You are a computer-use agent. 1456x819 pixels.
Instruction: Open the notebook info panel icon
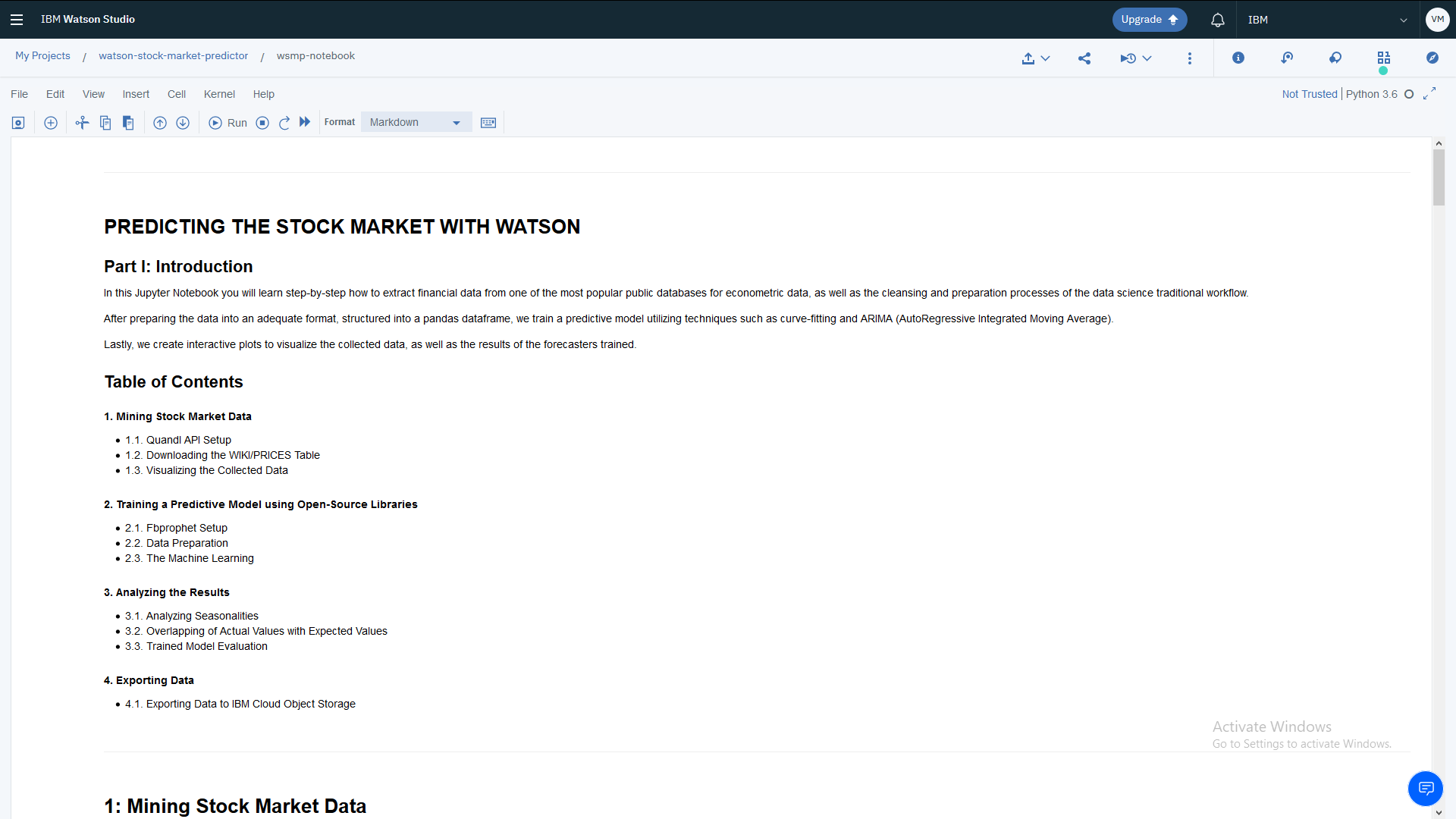pyautogui.click(x=1238, y=58)
